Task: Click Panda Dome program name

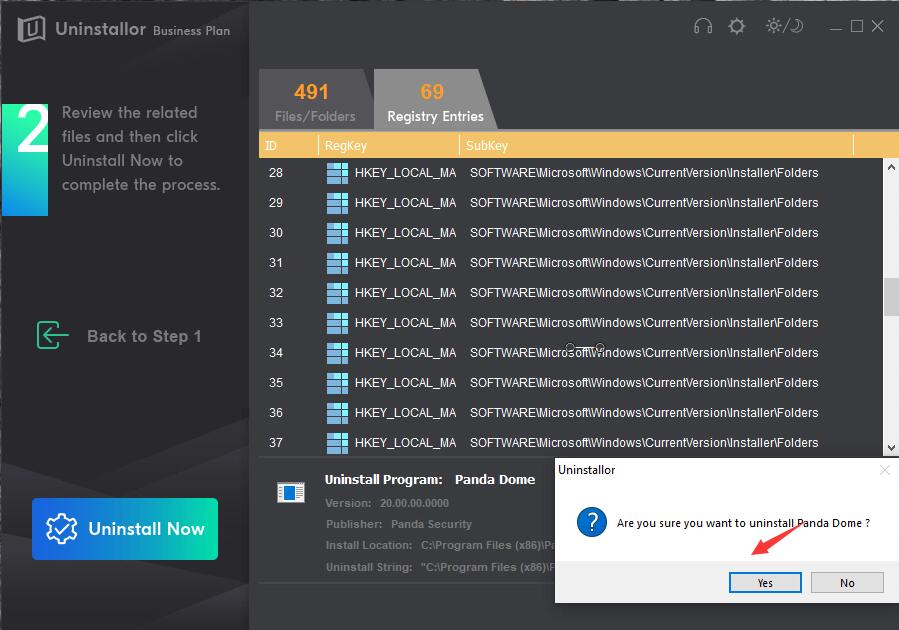Action: (495, 479)
